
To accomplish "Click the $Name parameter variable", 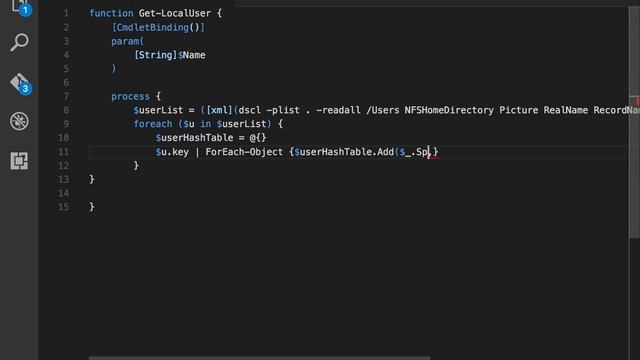I will click(x=191, y=55).
